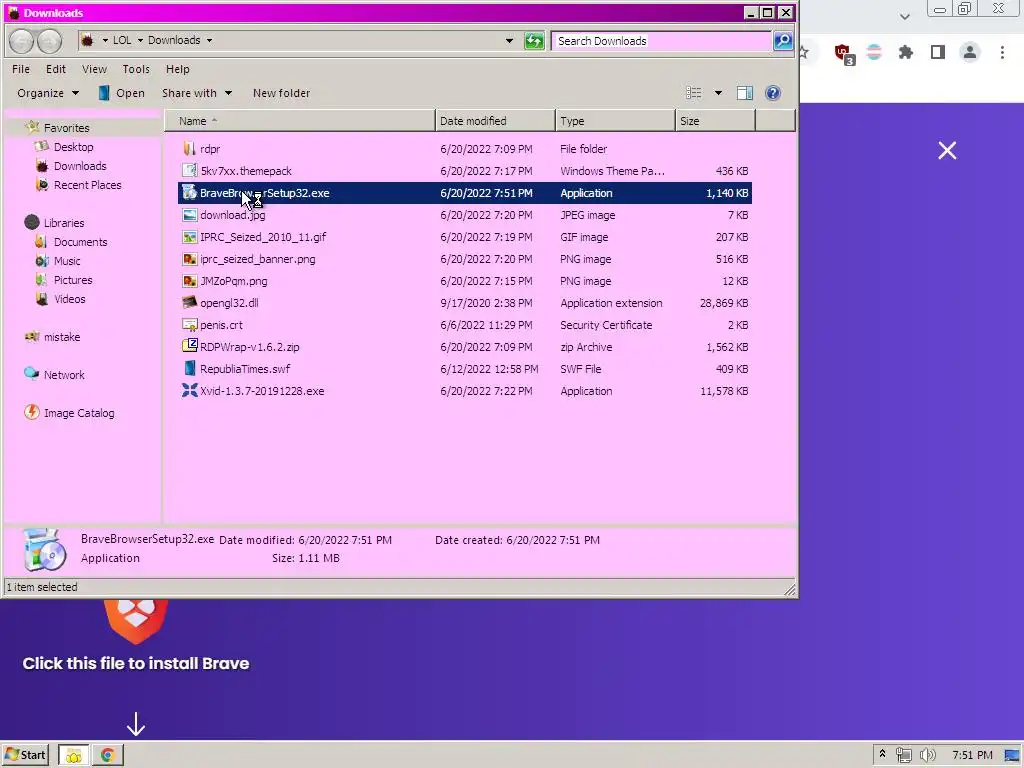Click the Explorer help question mark icon
Image resolution: width=1024 pixels, height=768 pixels.
pyautogui.click(x=773, y=93)
